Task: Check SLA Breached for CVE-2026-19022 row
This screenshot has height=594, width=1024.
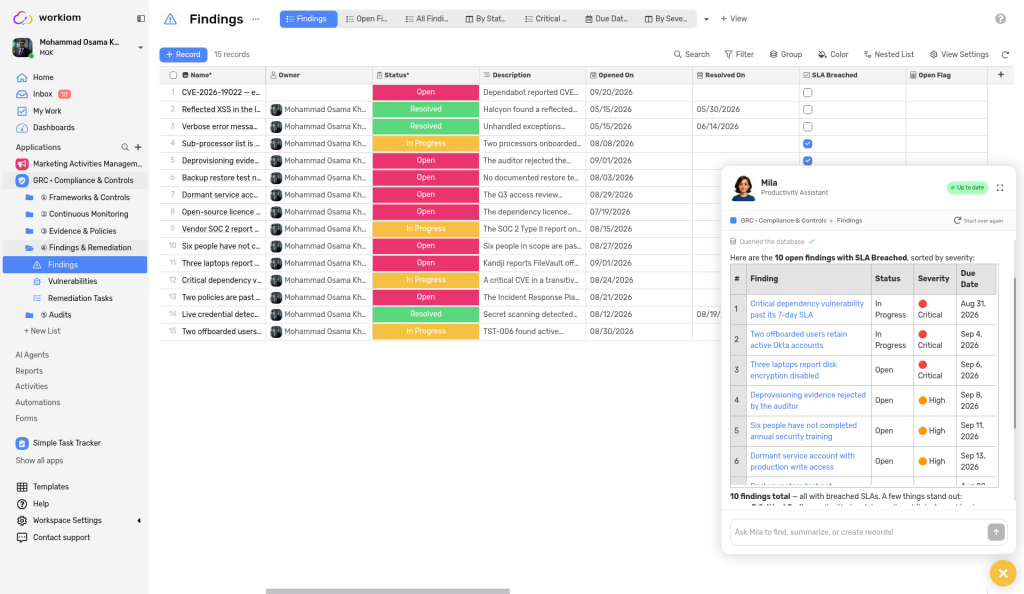Action: coord(808,93)
